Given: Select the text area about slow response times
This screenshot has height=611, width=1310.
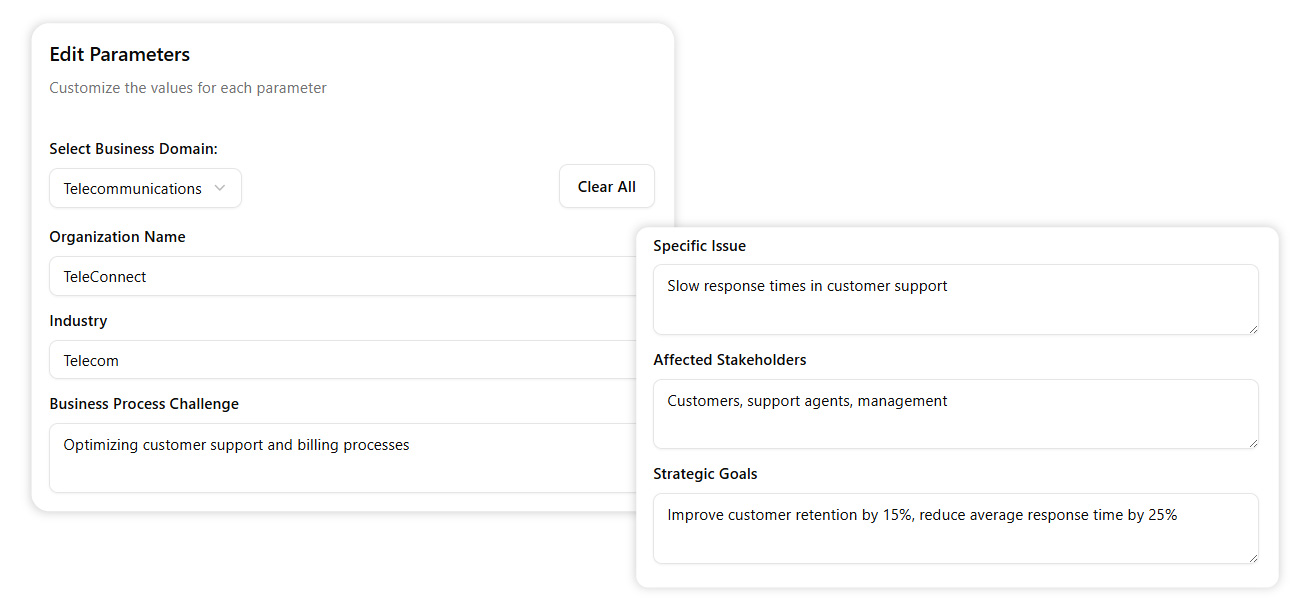Looking at the screenshot, I should [955, 299].
